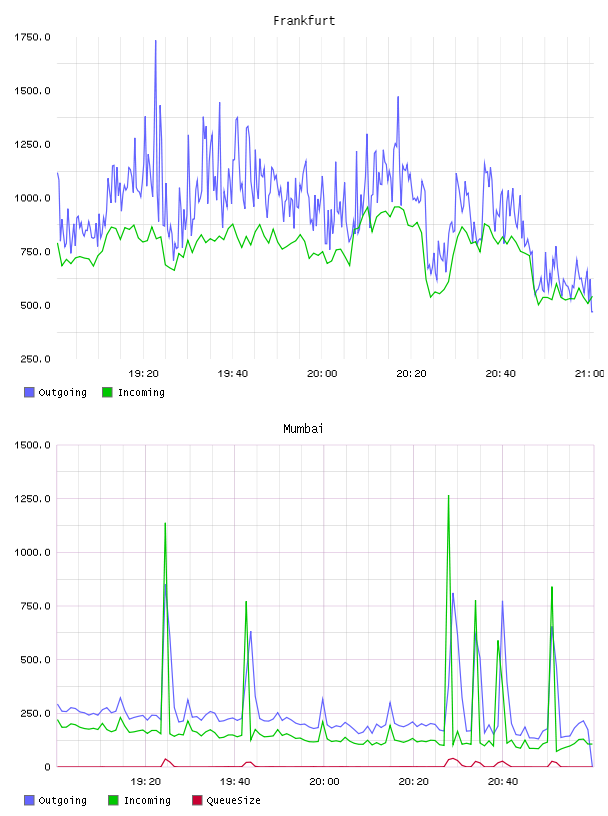This screenshot has height=816, width=608.
Task: Click the 500.0 axis label on Mumbai chart
Action: point(35,659)
